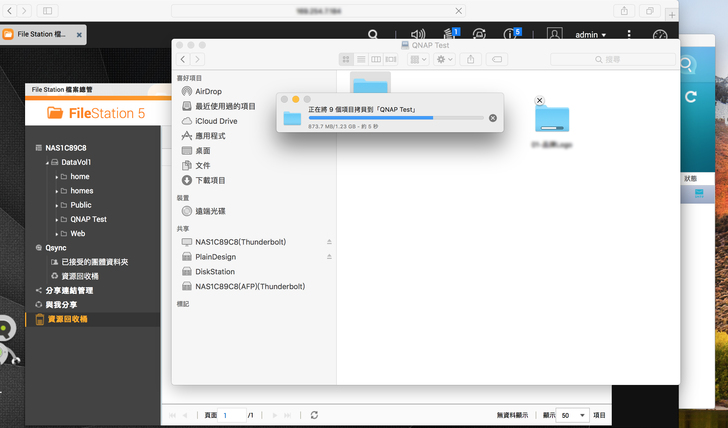This screenshot has width=728, height=428.
Task: Eject PlainDesign share
Action: (x=329, y=257)
